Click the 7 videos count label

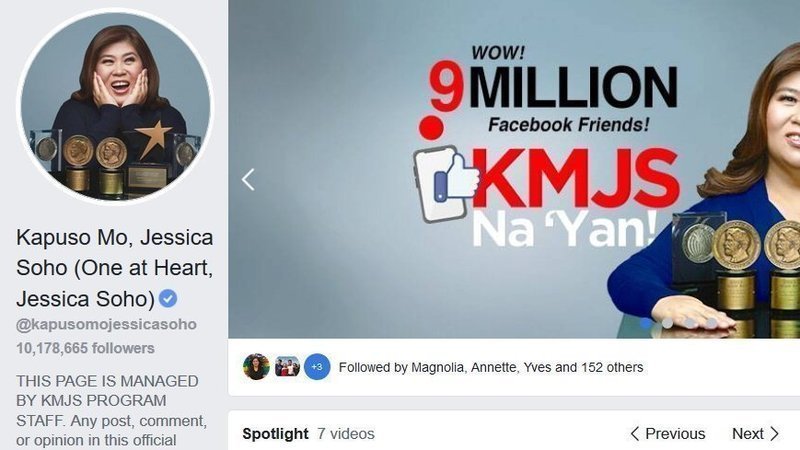click(346, 434)
